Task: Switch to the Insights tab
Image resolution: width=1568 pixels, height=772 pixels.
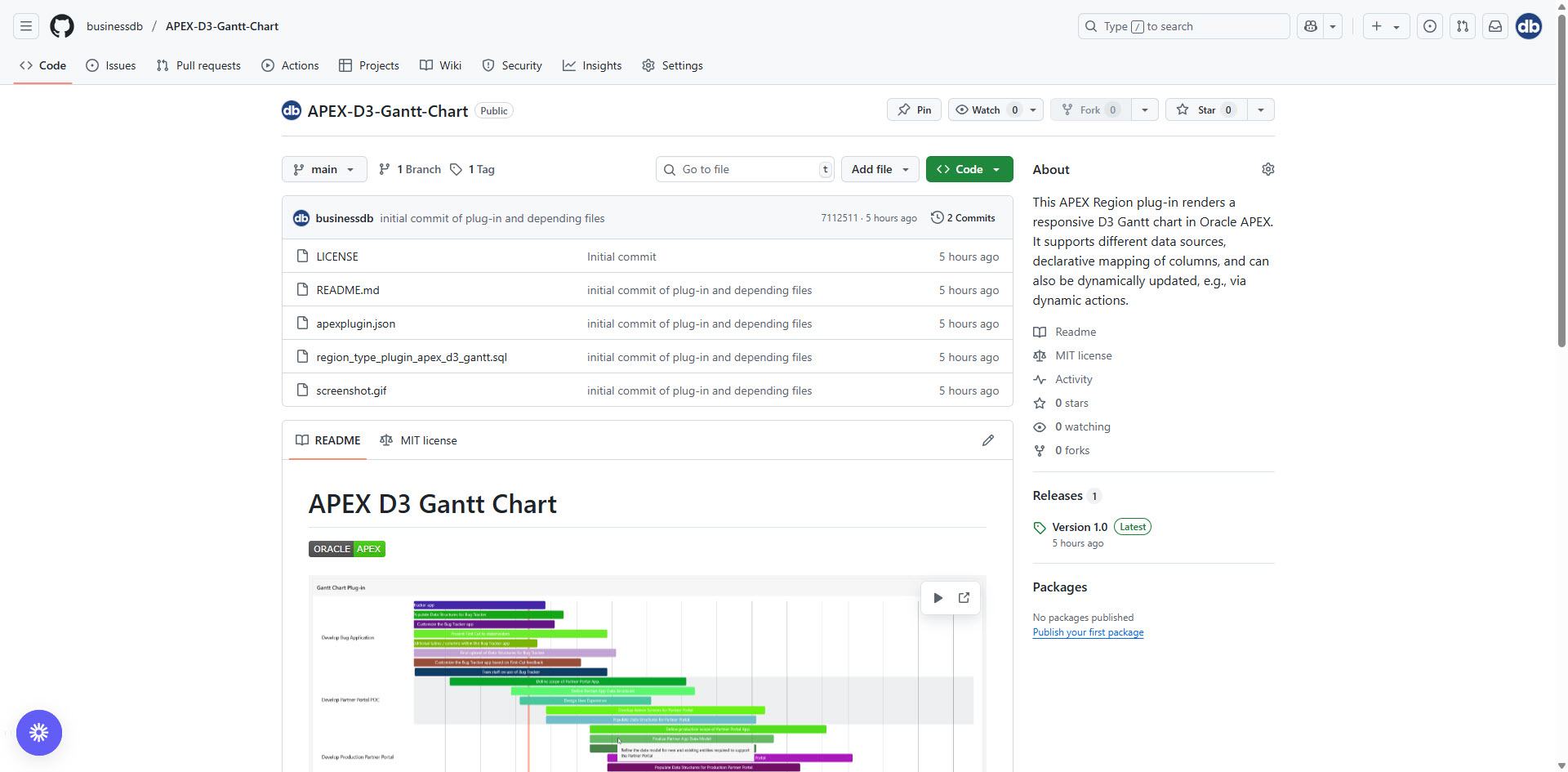Action: 592,65
